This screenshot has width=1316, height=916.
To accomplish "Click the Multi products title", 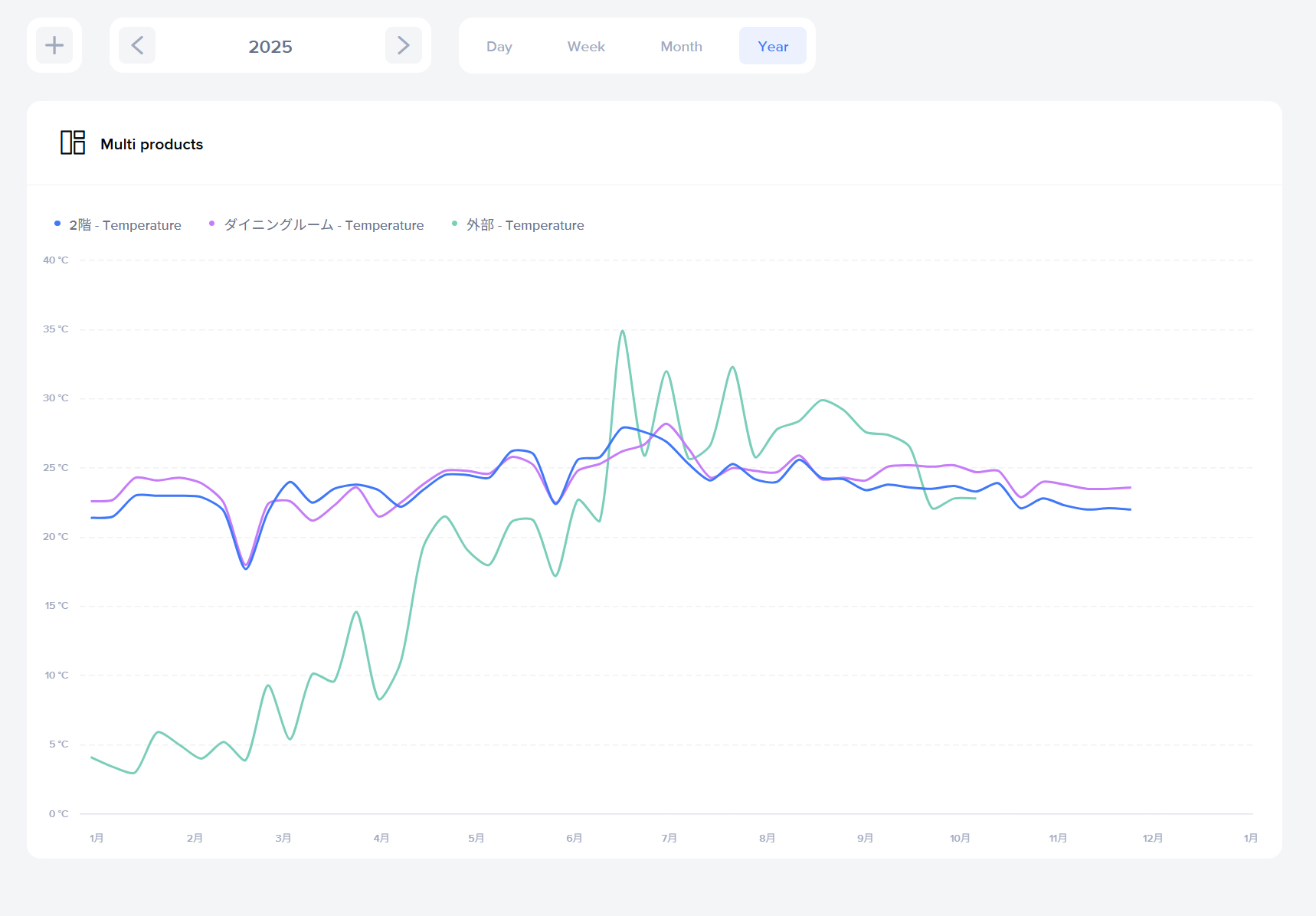I will [x=152, y=144].
